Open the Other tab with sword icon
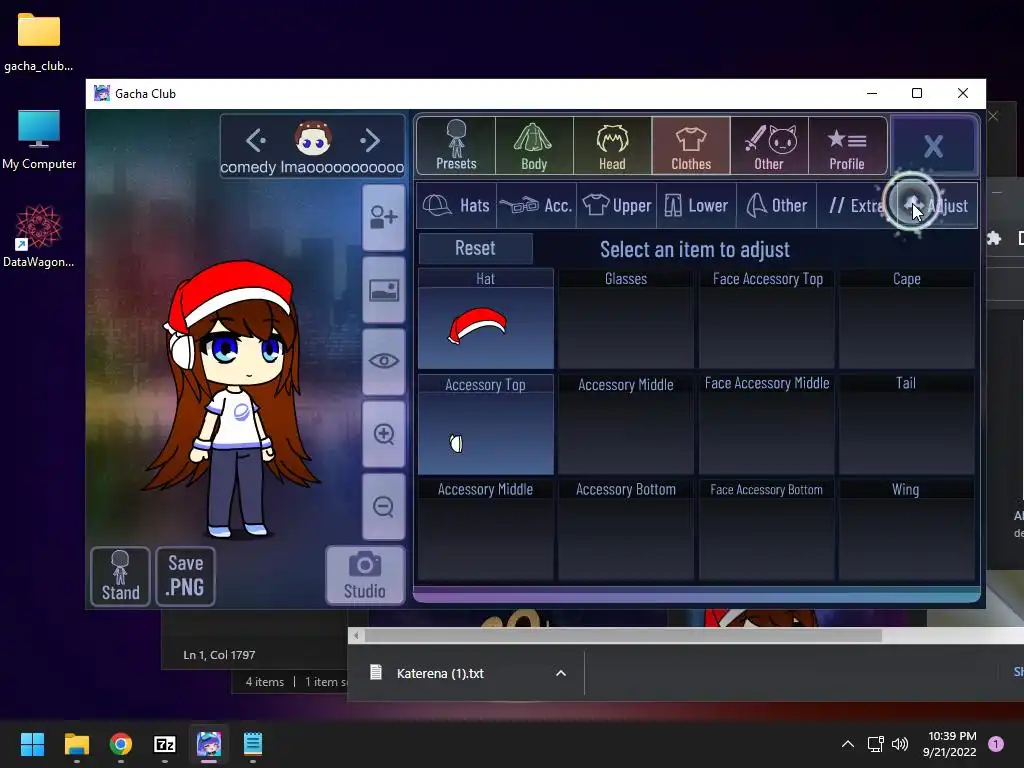The height and width of the screenshot is (768, 1024). tap(769, 145)
